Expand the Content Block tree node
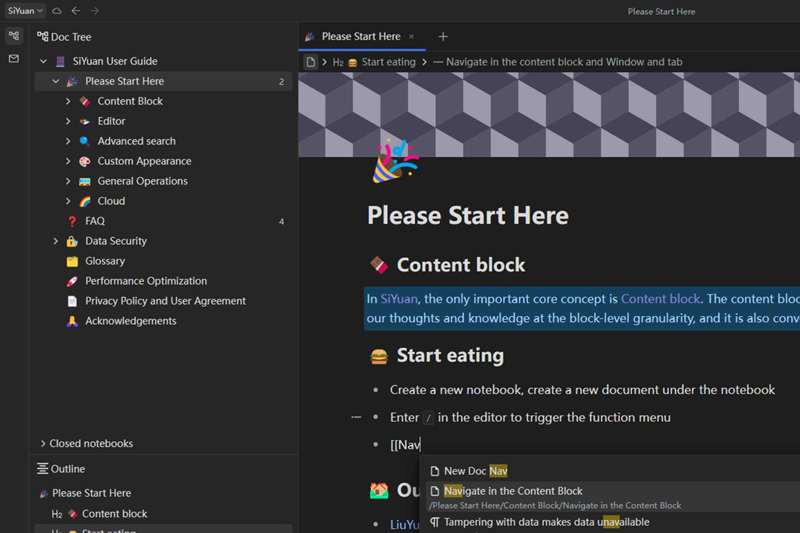The width and height of the screenshot is (800, 533). point(68,101)
